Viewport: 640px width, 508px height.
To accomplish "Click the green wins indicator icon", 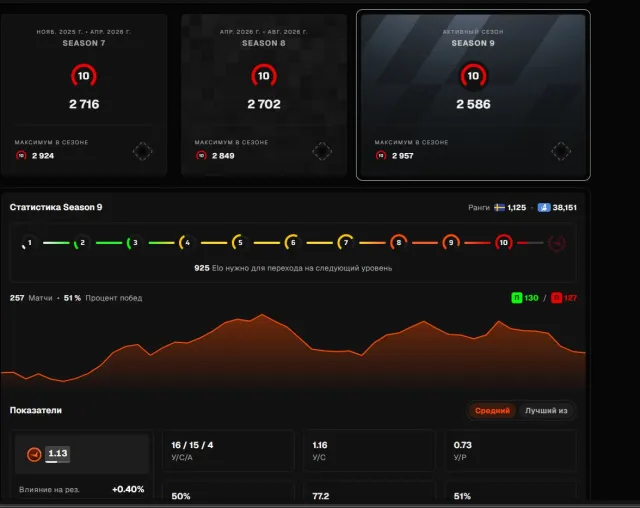I will click(x=517, y=298).
